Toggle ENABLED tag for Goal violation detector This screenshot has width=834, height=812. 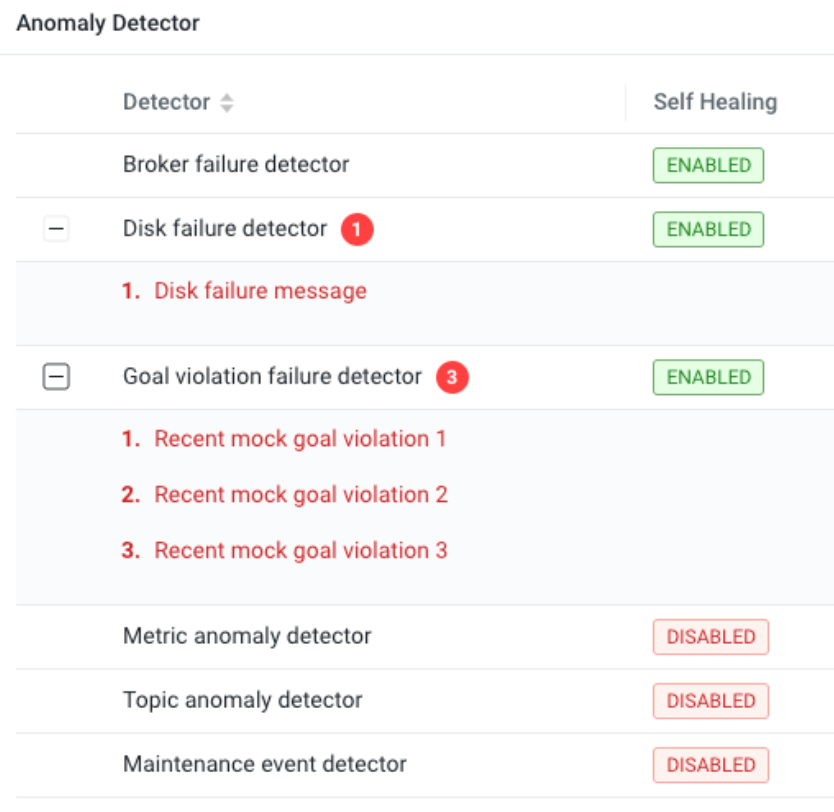[708, 377]
